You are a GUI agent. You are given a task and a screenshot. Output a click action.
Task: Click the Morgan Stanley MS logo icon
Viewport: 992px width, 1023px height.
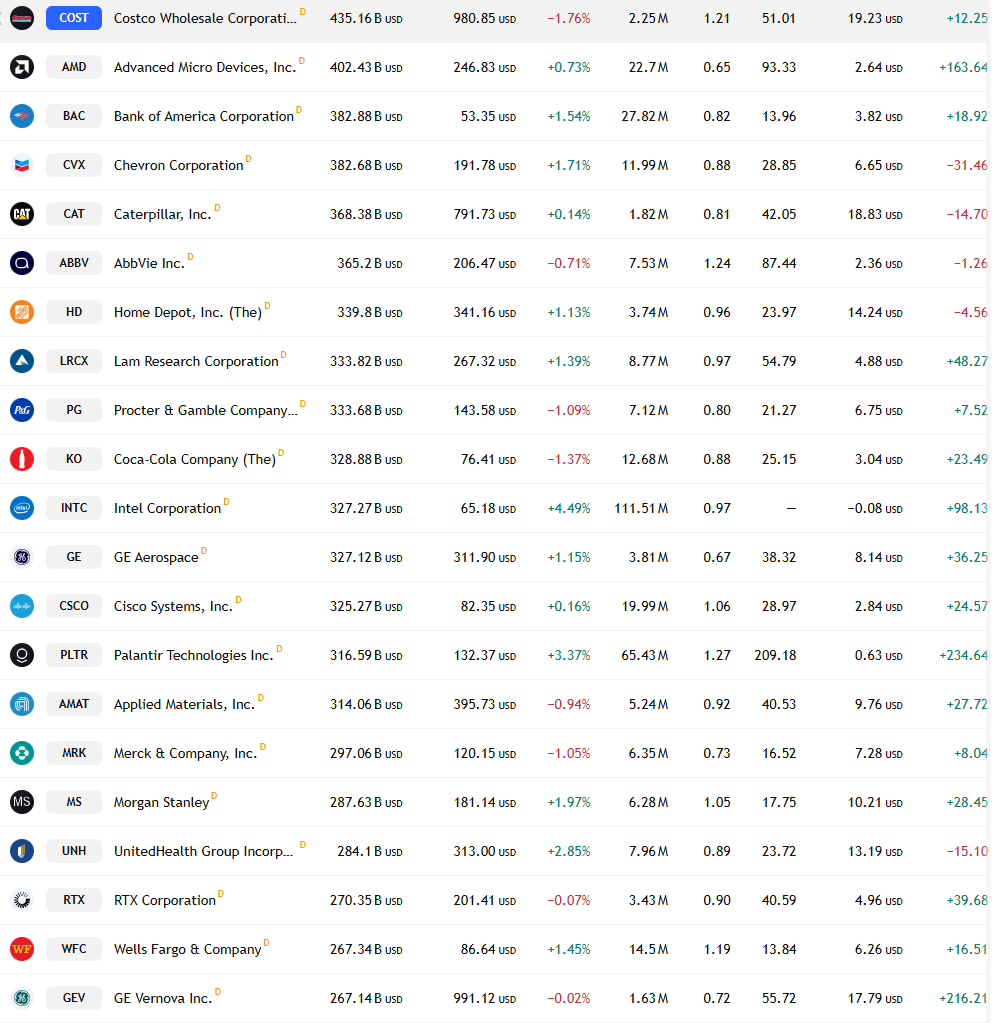pyautogui.click(x=22, y=802)
